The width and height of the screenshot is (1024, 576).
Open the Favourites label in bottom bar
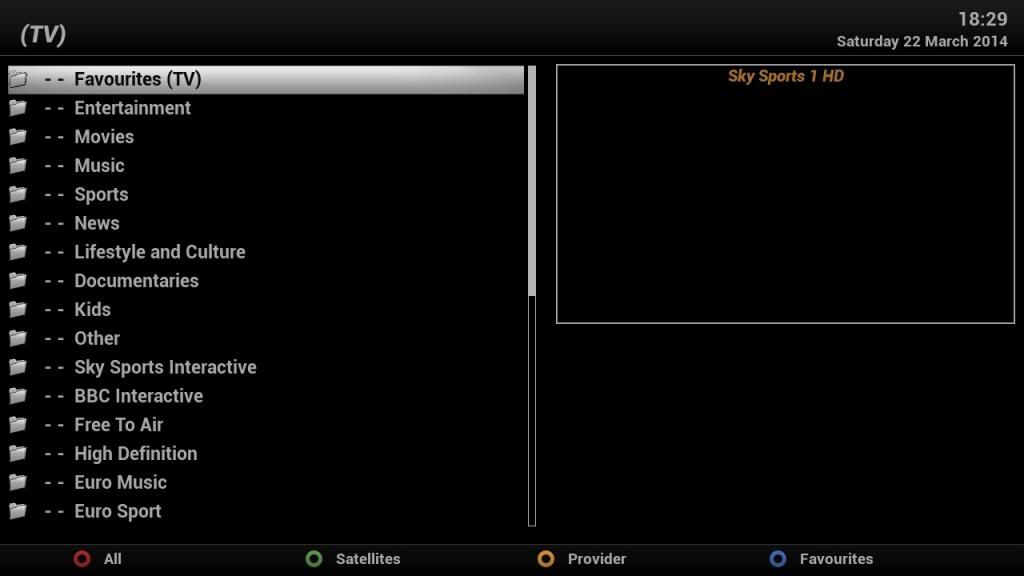836,559
